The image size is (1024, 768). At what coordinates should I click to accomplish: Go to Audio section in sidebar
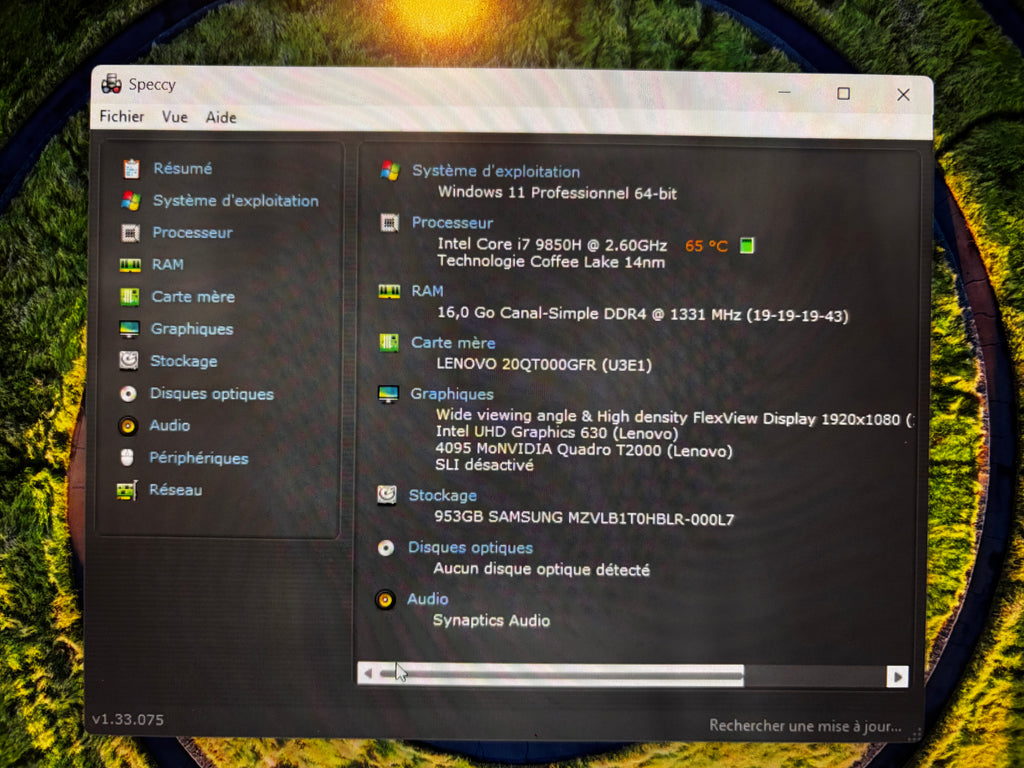(x=170, y=425)
